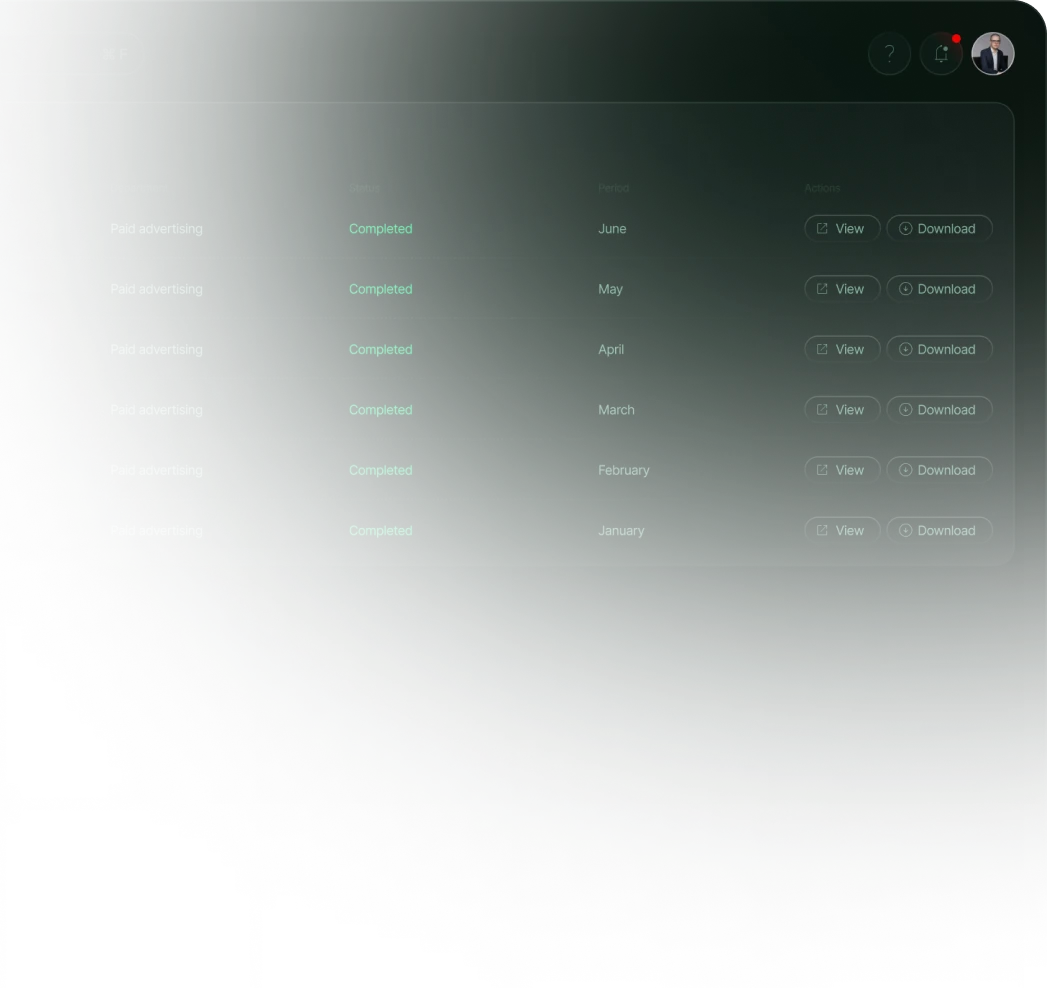
Task: Download the February report
Action: point(939,470)
